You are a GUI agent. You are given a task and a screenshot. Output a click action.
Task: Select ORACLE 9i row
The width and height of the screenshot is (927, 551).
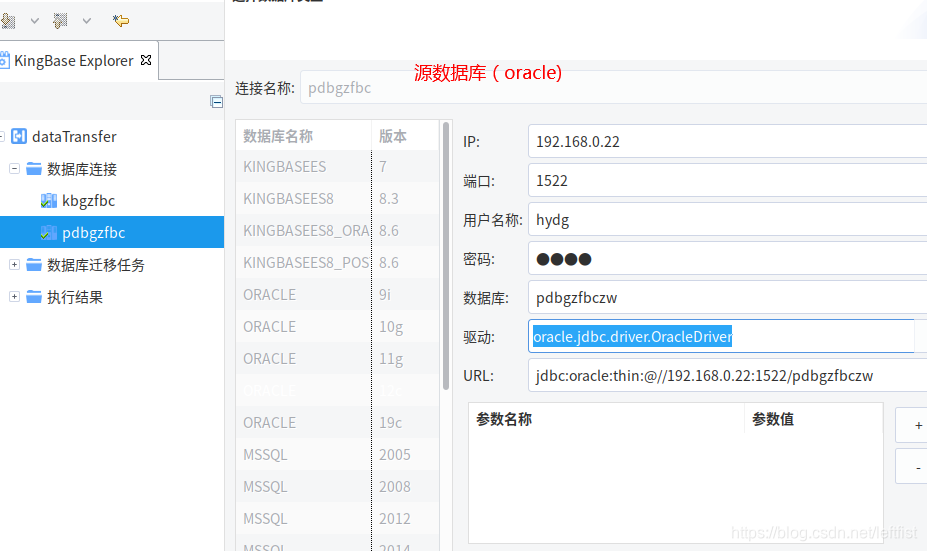(x=338, y=294)
